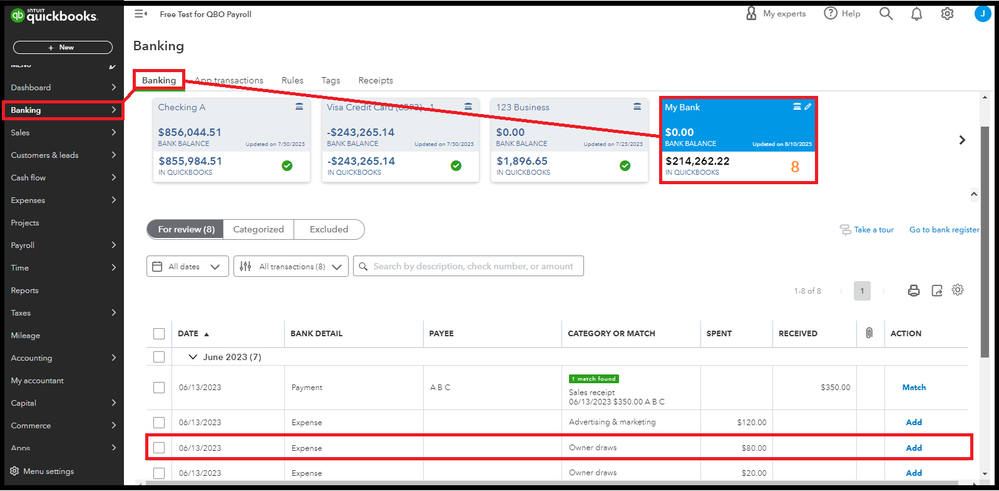Select the $80.00 Owner draws expense checkbox
999x491 pixels.
tap(159, 448)
